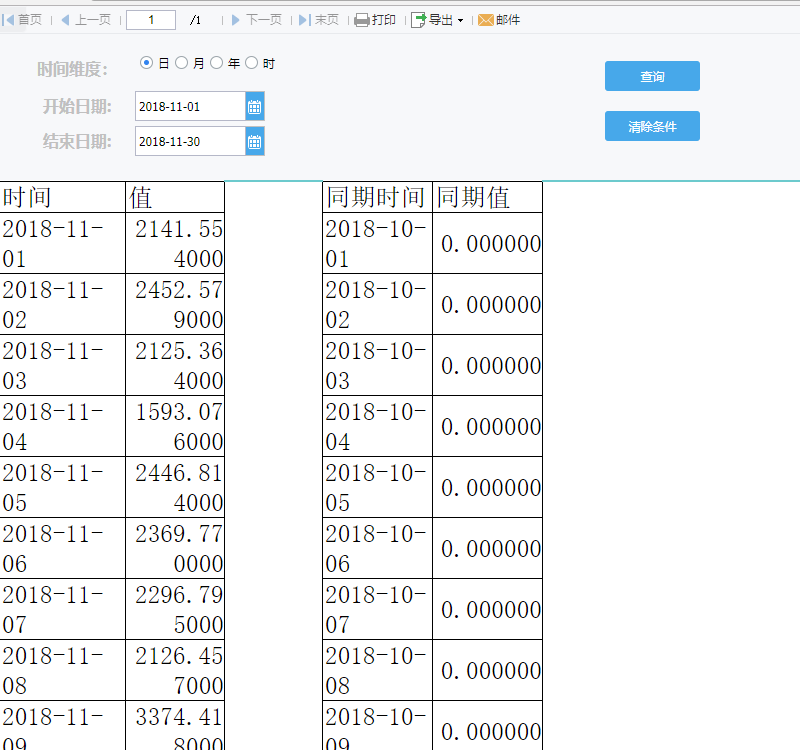Select 同期时间 cell 2018-10-06

[x=378, y=548]
